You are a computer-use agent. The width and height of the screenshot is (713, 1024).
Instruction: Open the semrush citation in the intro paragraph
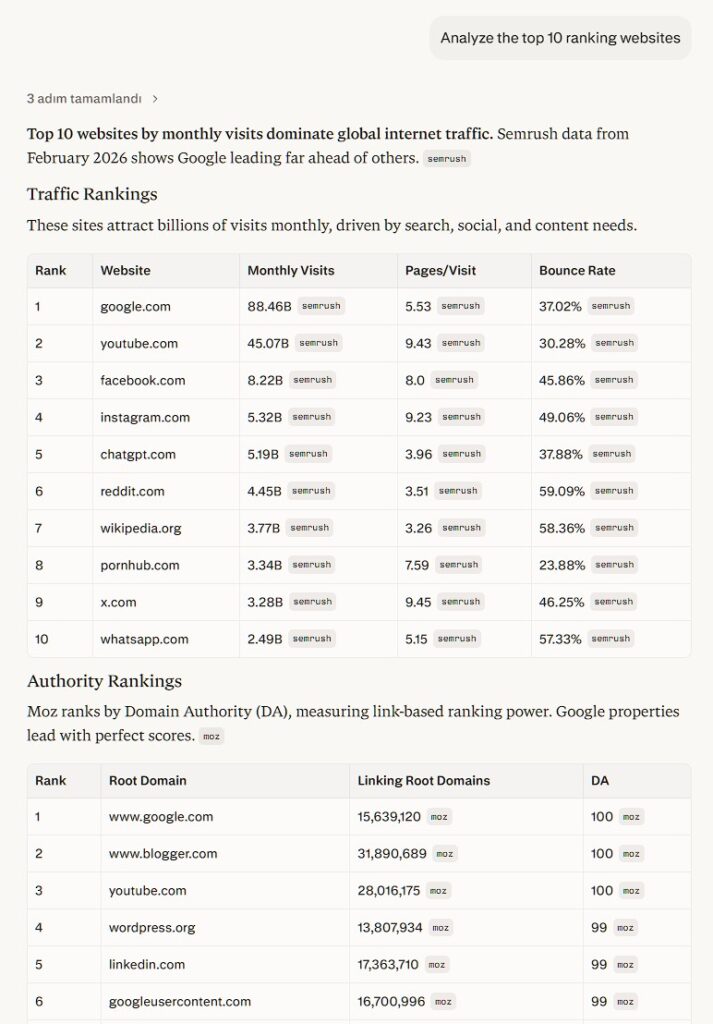(446, 158)
